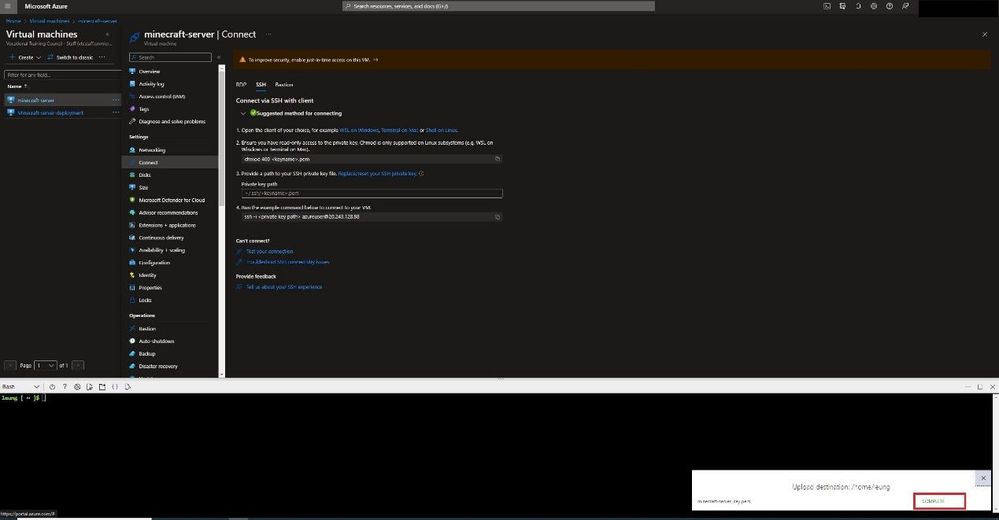
Task: Open Disks settings
Action: tap(145, 175)
